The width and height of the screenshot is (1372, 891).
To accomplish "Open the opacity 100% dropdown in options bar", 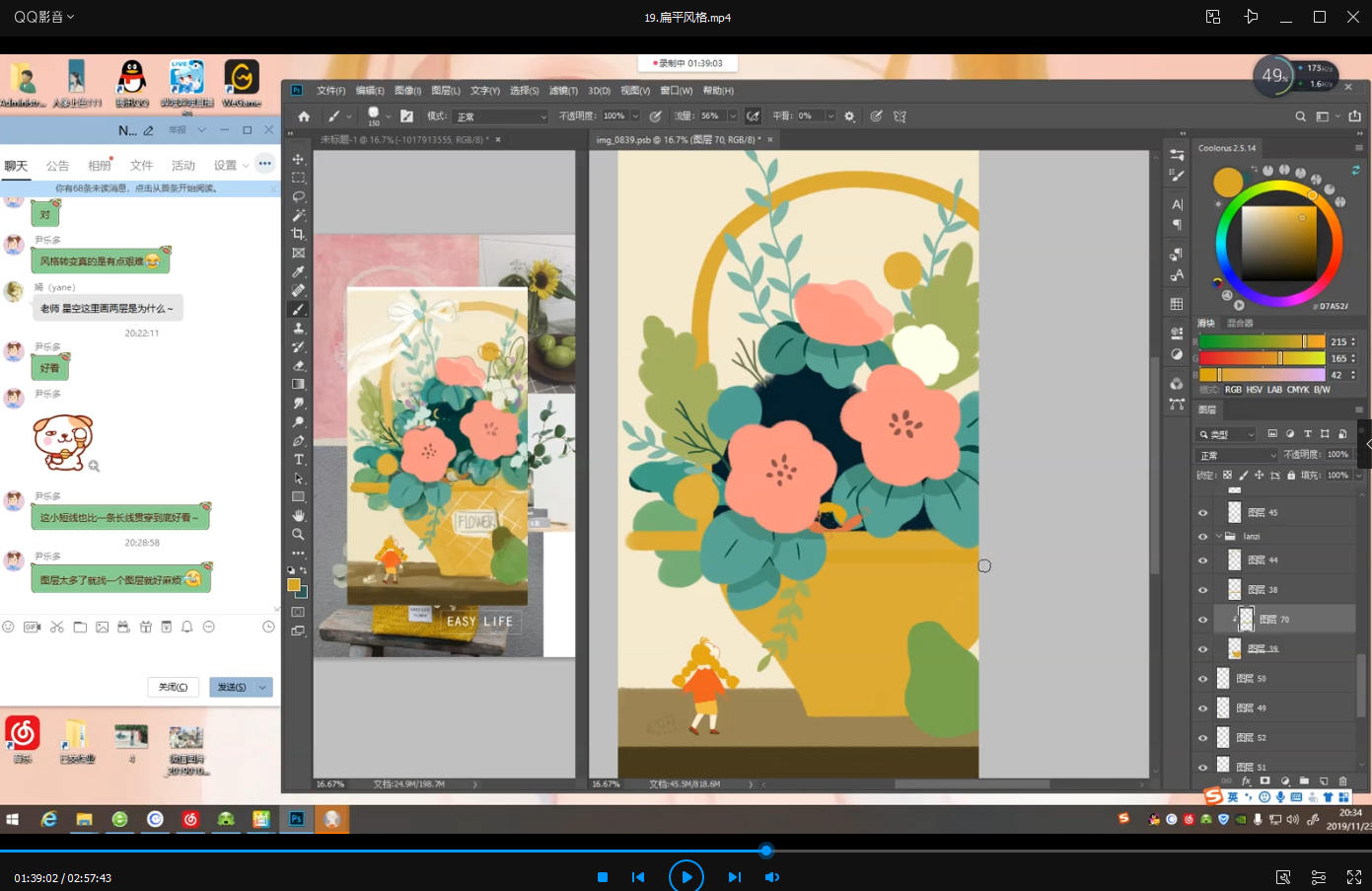I will point(635,115).
